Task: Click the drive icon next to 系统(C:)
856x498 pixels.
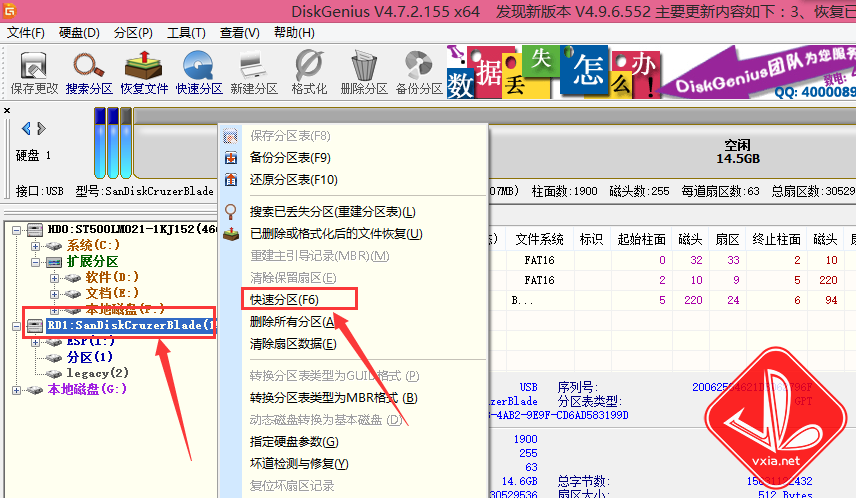Action: 54,246
